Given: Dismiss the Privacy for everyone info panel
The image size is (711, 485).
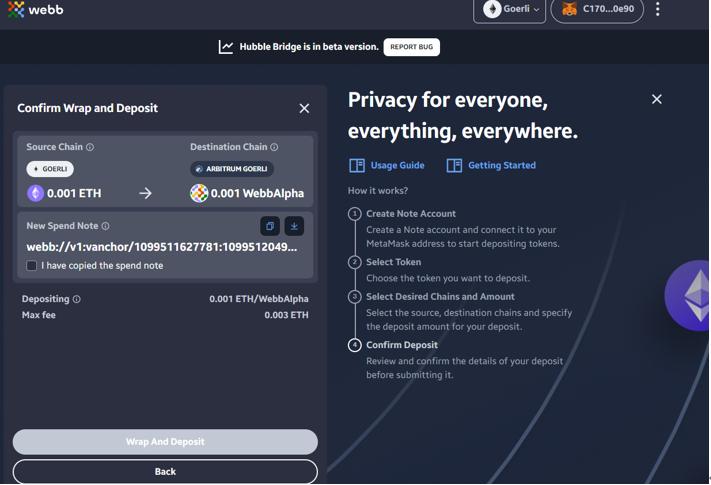Looking at the screenshot, I should pos(656,99).
